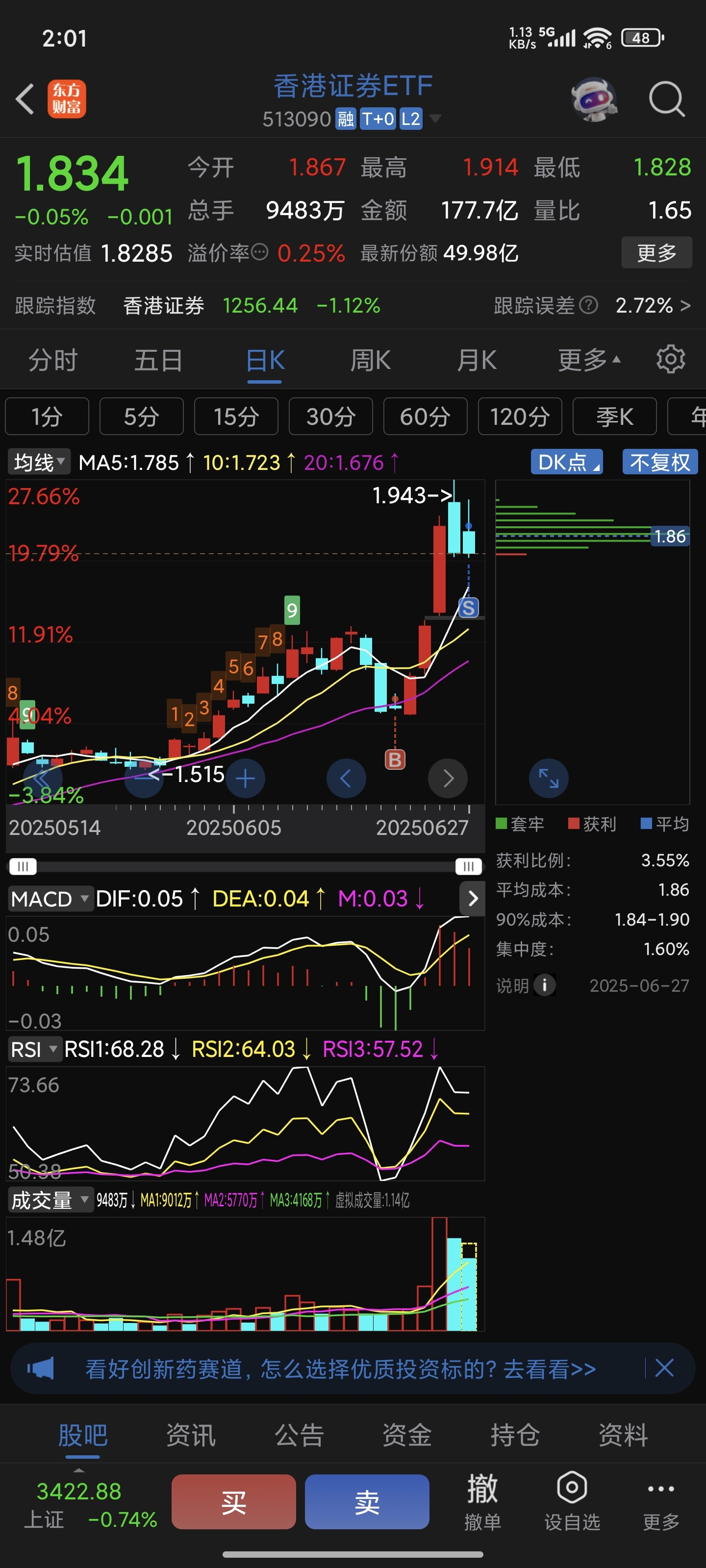Grab left chart range slider handle

(23, 866)
